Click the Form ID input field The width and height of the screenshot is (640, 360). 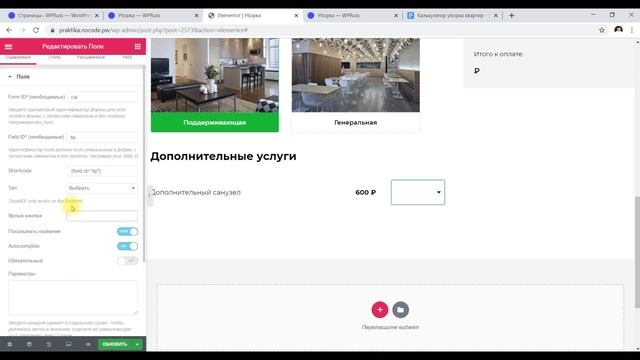point(102,97)
